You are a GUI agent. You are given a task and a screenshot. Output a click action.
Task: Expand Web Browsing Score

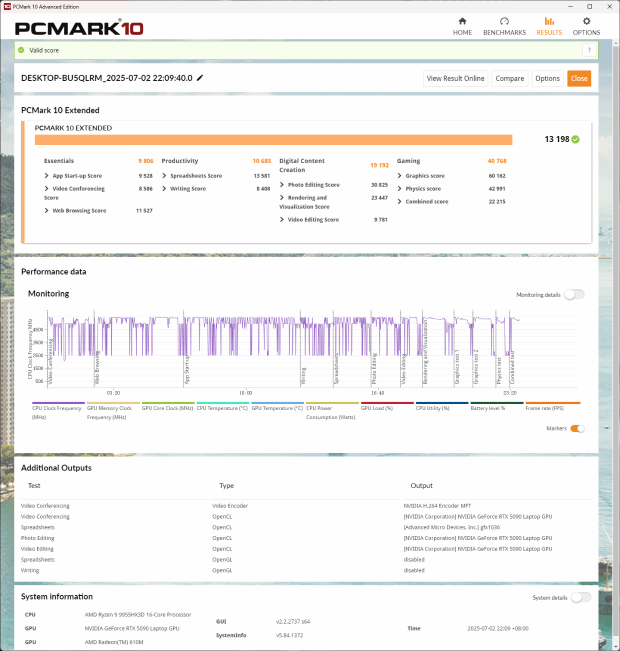coord(47,210)
